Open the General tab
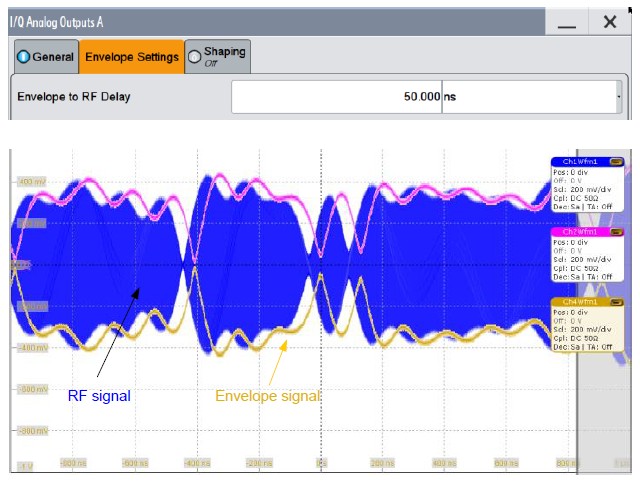The width and height of the screenshot is (640, 481). point(45,57)
